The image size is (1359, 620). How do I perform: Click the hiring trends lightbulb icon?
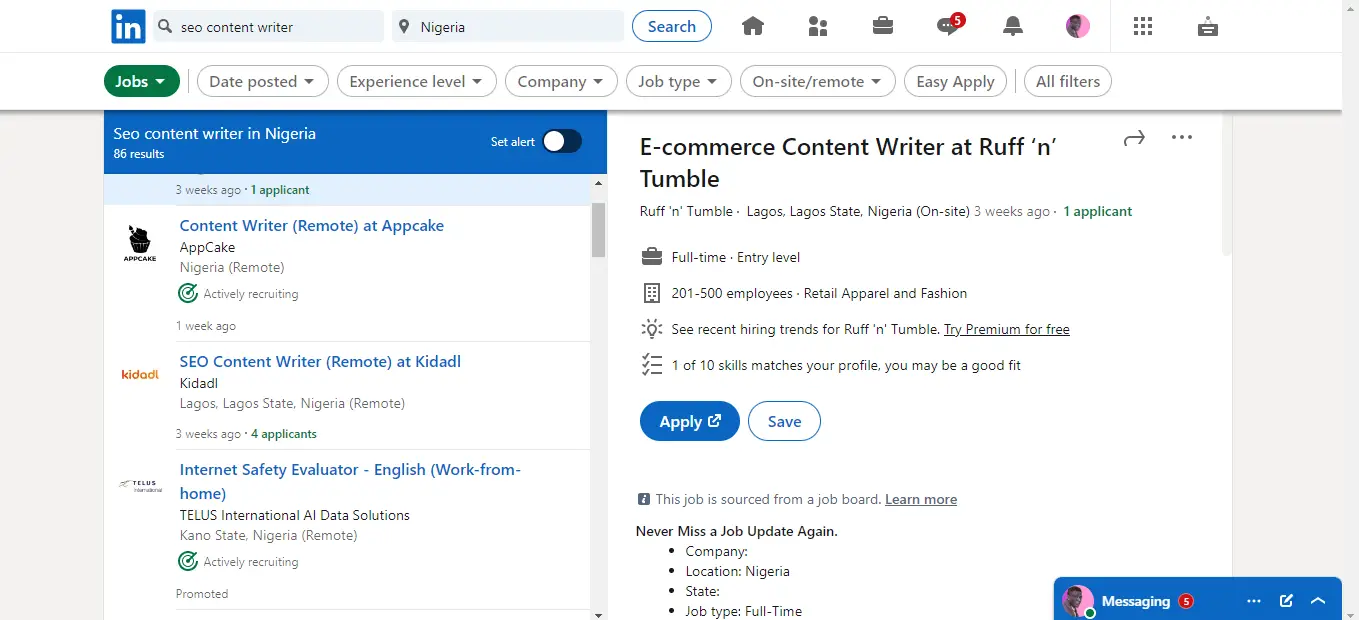point(652,329)
